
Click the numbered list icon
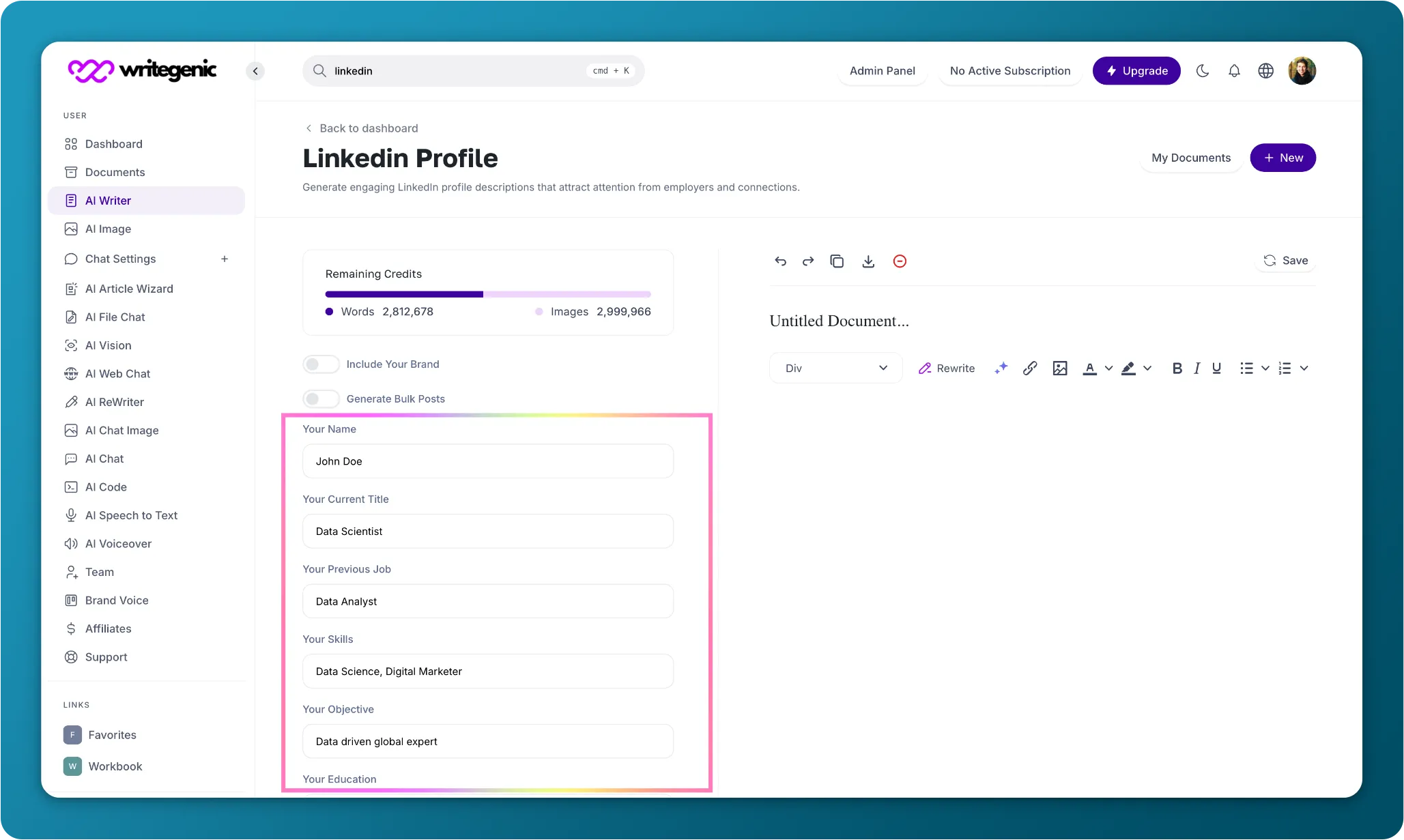point(1285,368)
